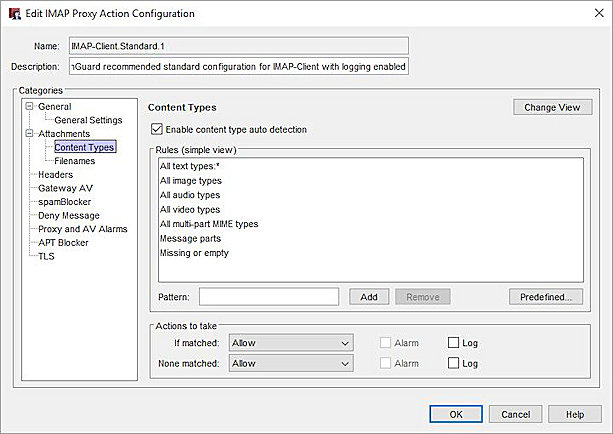Select Filenames in the Categories tree
Screen dimensions: 613x434
pyautogui.click(x=75, y=160)
